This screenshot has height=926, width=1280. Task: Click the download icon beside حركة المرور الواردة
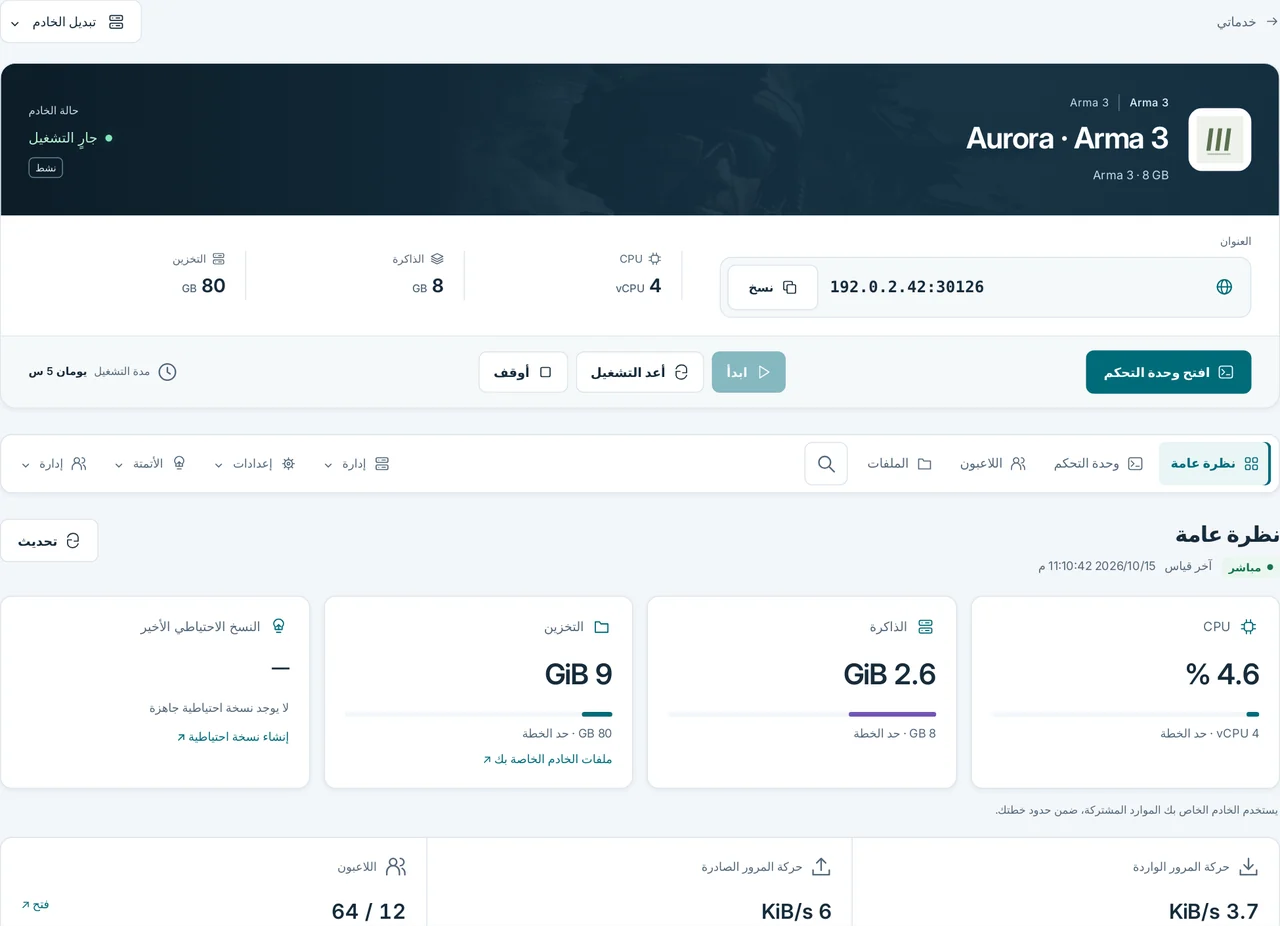click(x=1248, y=867)
